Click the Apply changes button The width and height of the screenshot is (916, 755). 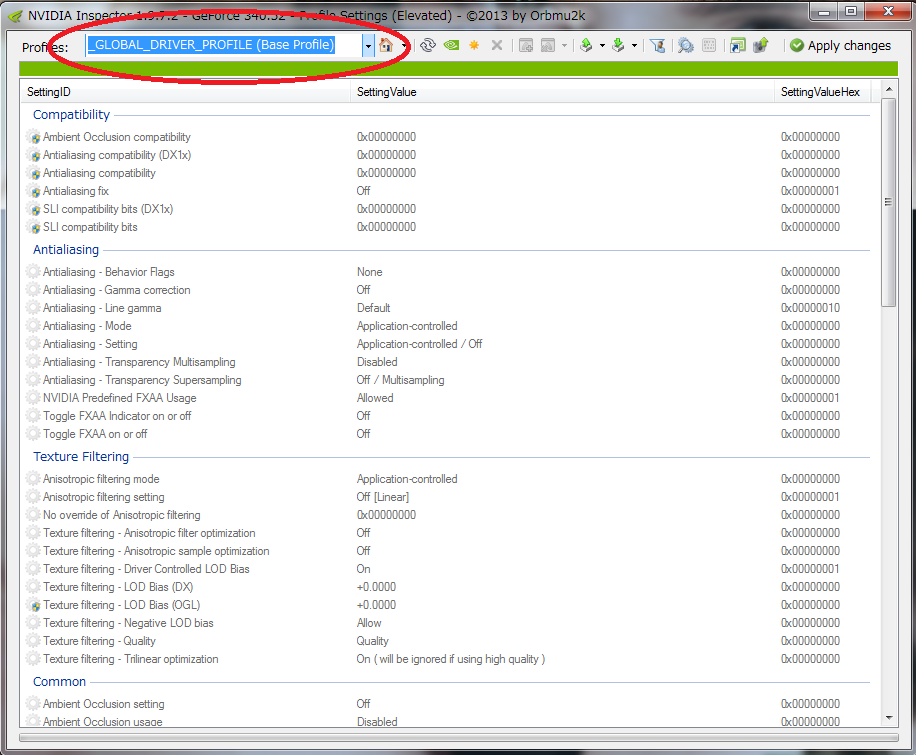coord(840,46)
